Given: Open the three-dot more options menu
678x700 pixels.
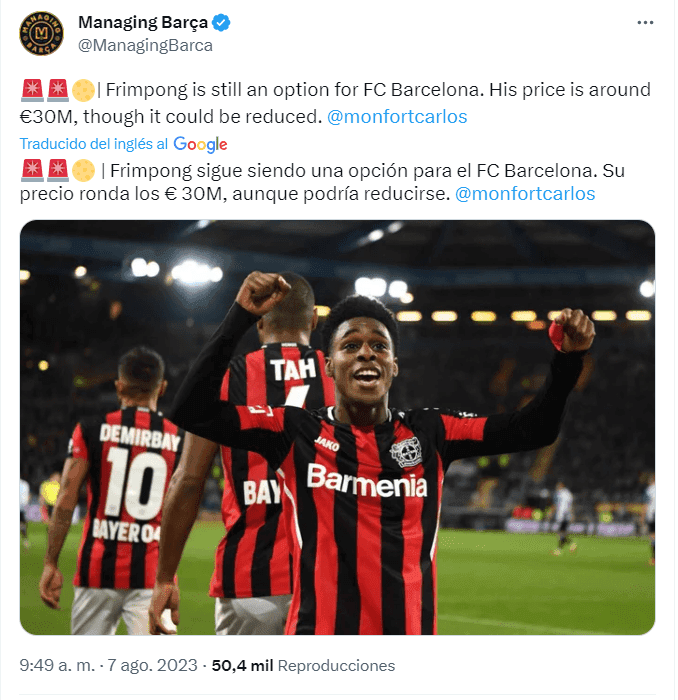Looking at the screenshot, I should [645, 23].
